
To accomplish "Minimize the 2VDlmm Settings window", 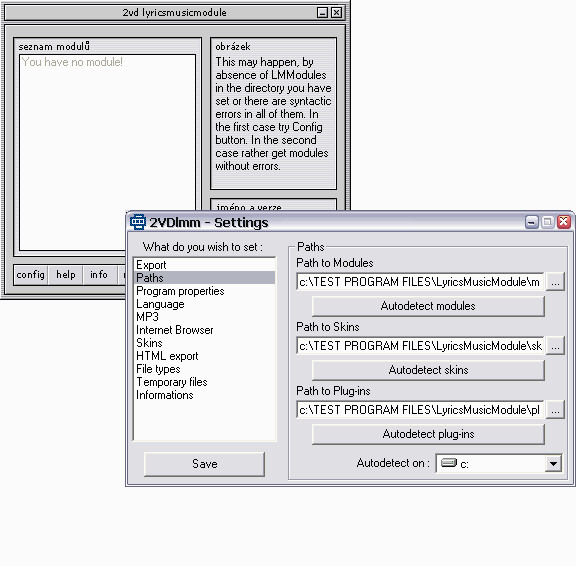I will click(532, 222).
